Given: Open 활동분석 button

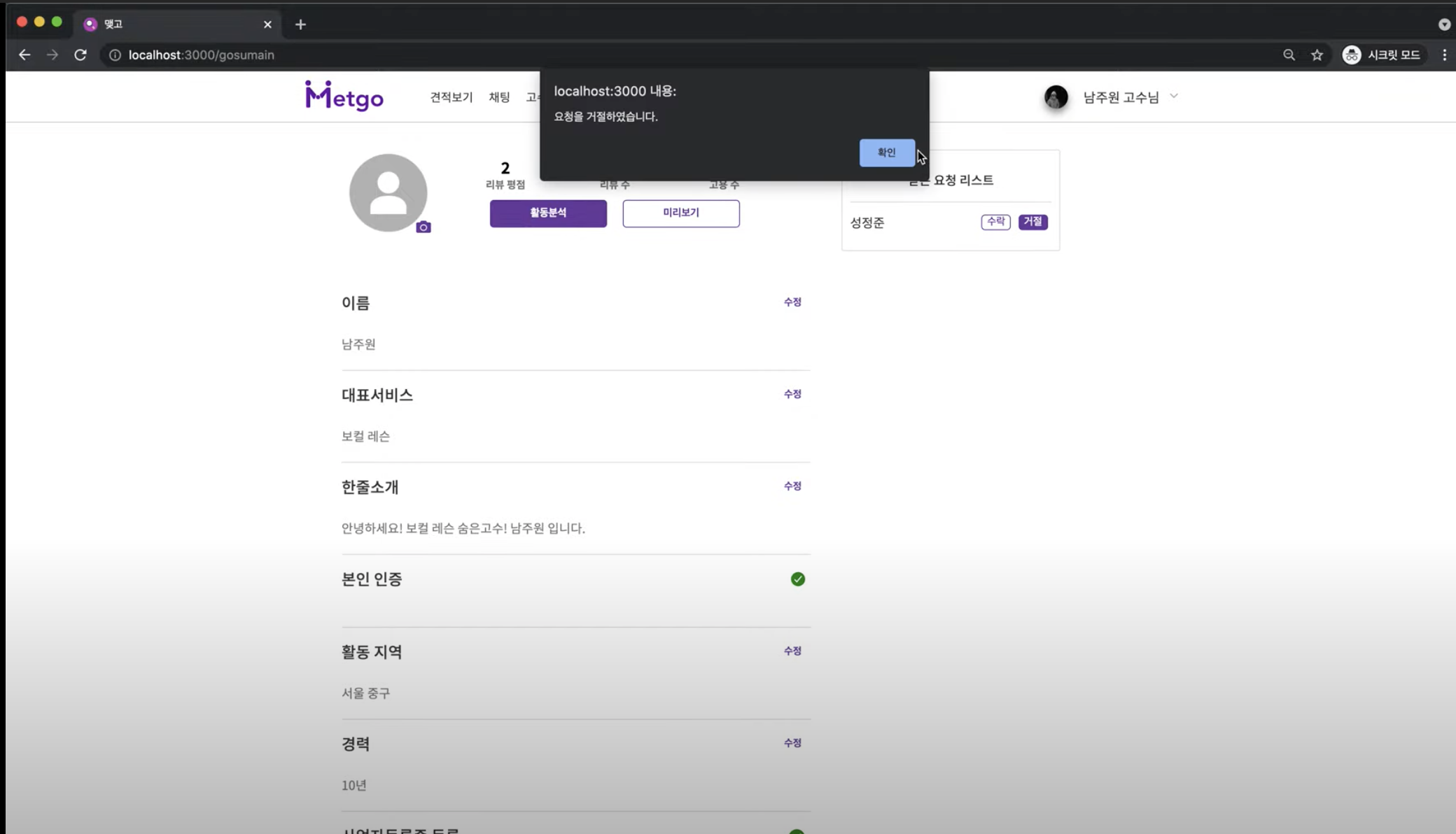Looking at the screenshot, I should [x=548, y=213].
